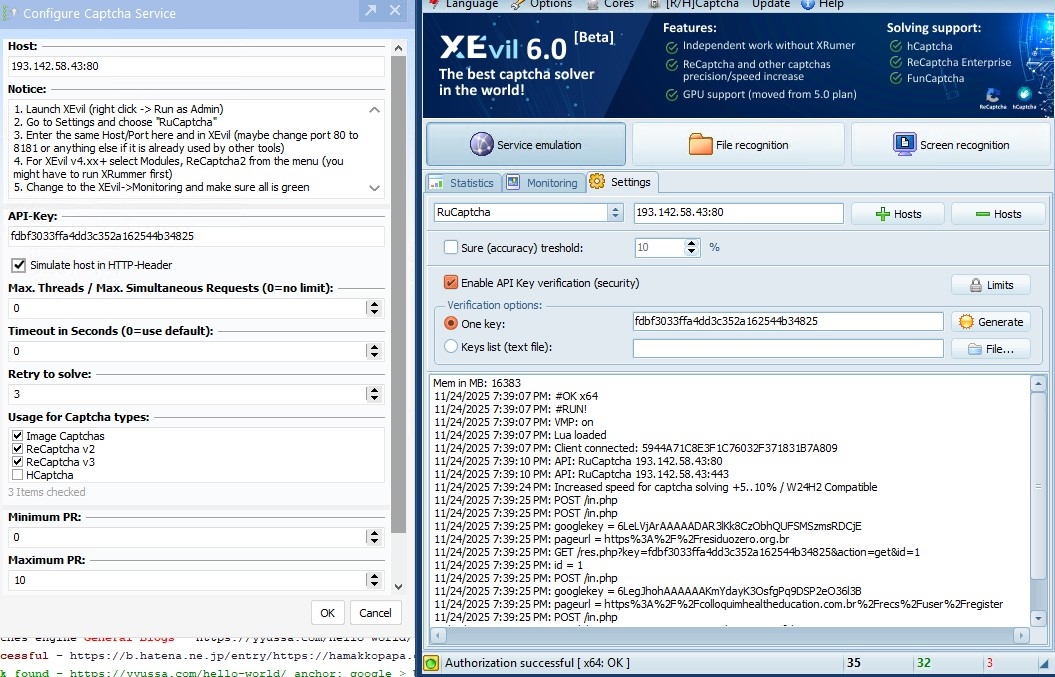Generate a new API key
This screenshot has width=1055, height=677.
click(x=990, y=322)
